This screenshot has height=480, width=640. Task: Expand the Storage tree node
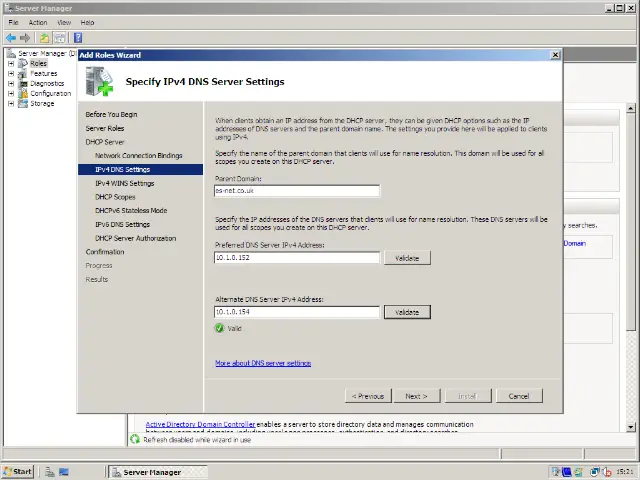tap(11, 104)
